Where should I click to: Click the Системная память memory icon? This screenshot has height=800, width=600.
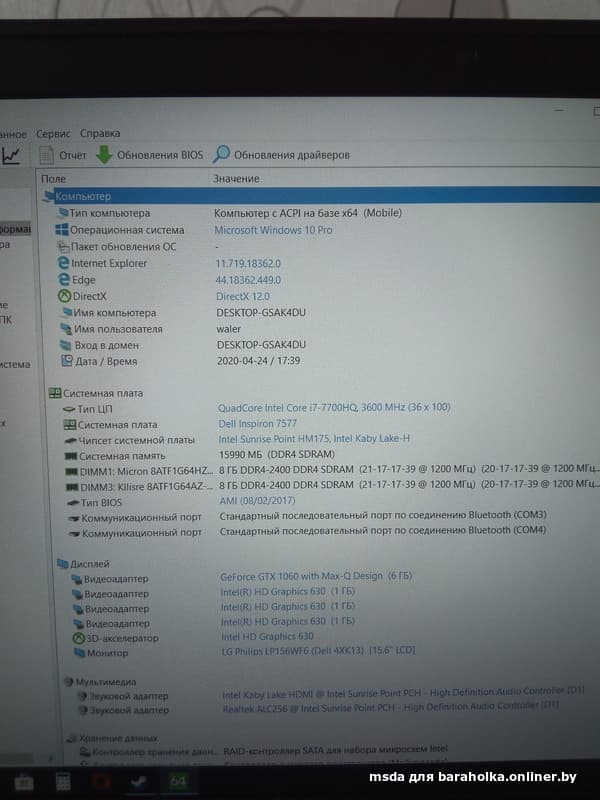pyautogui.click(x=70, y=456)
